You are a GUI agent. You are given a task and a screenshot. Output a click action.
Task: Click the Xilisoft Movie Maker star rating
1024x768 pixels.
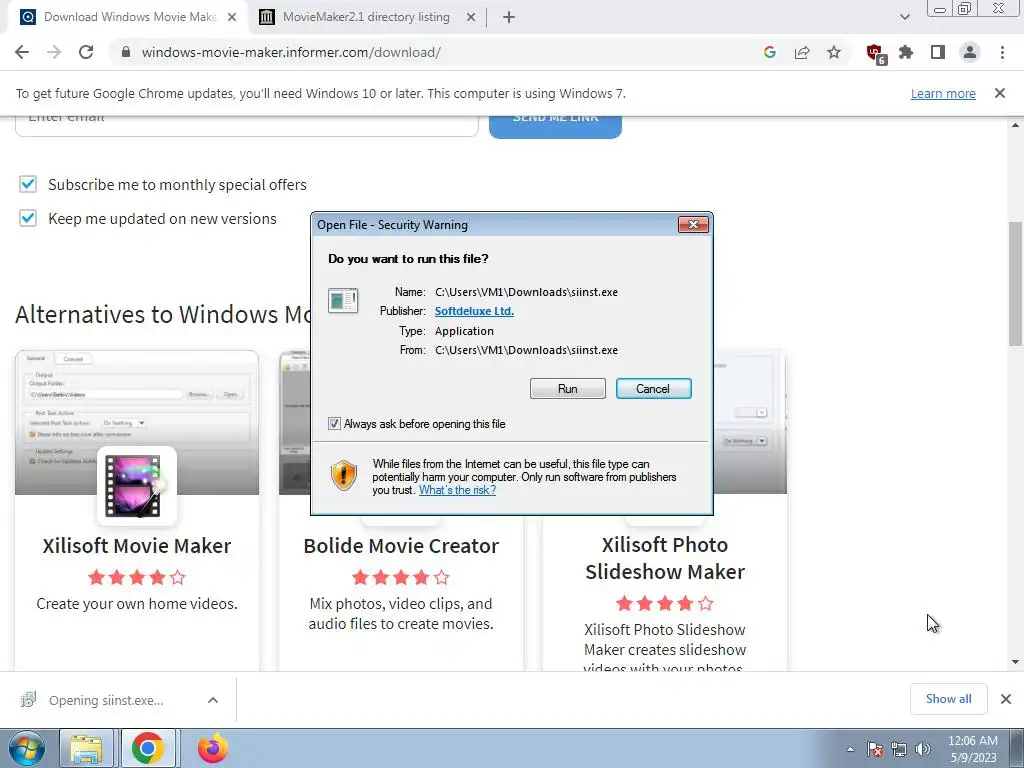137,577
